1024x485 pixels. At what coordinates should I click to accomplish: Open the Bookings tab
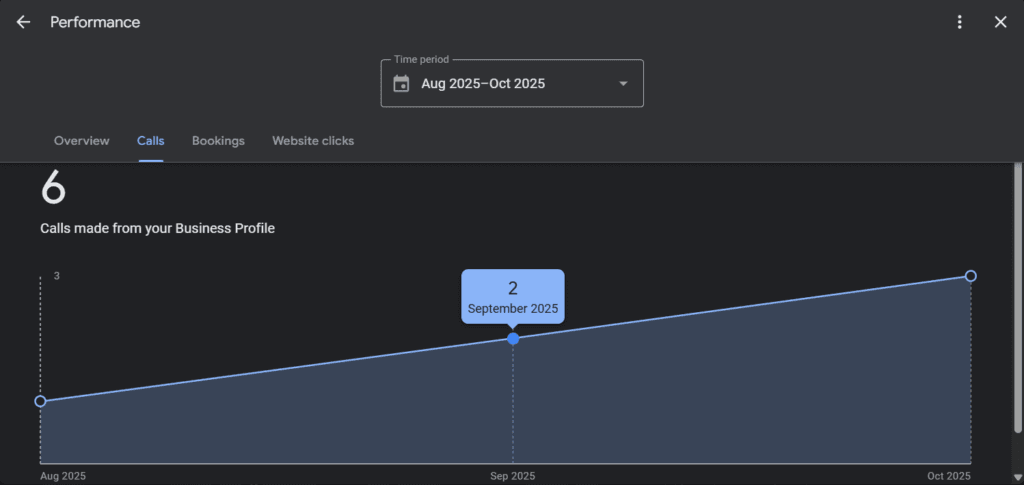point(218,141)
